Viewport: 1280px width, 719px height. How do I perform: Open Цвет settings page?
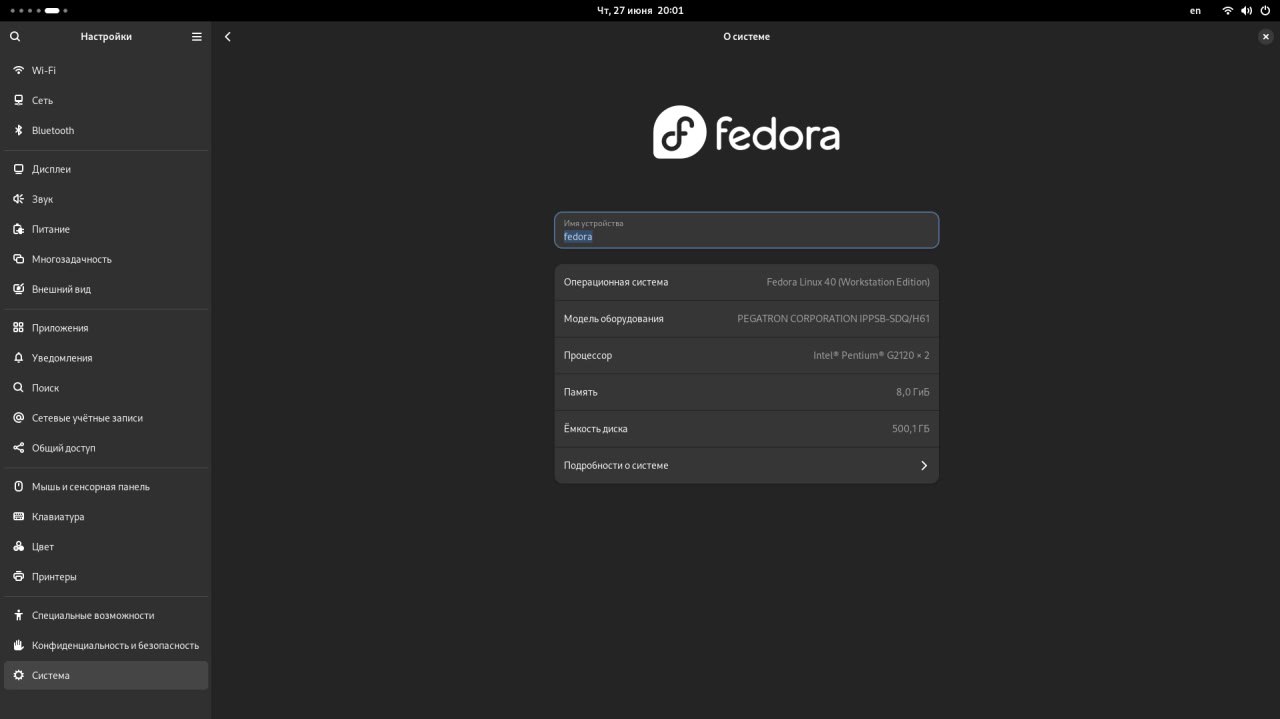[x=106, y=547]
